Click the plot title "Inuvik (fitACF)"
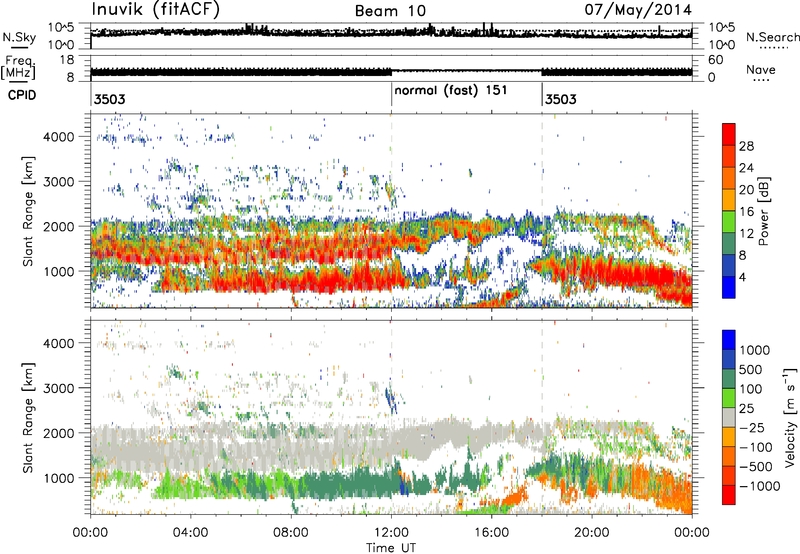The width and height of the screenshot is (800, 554). 156,9
